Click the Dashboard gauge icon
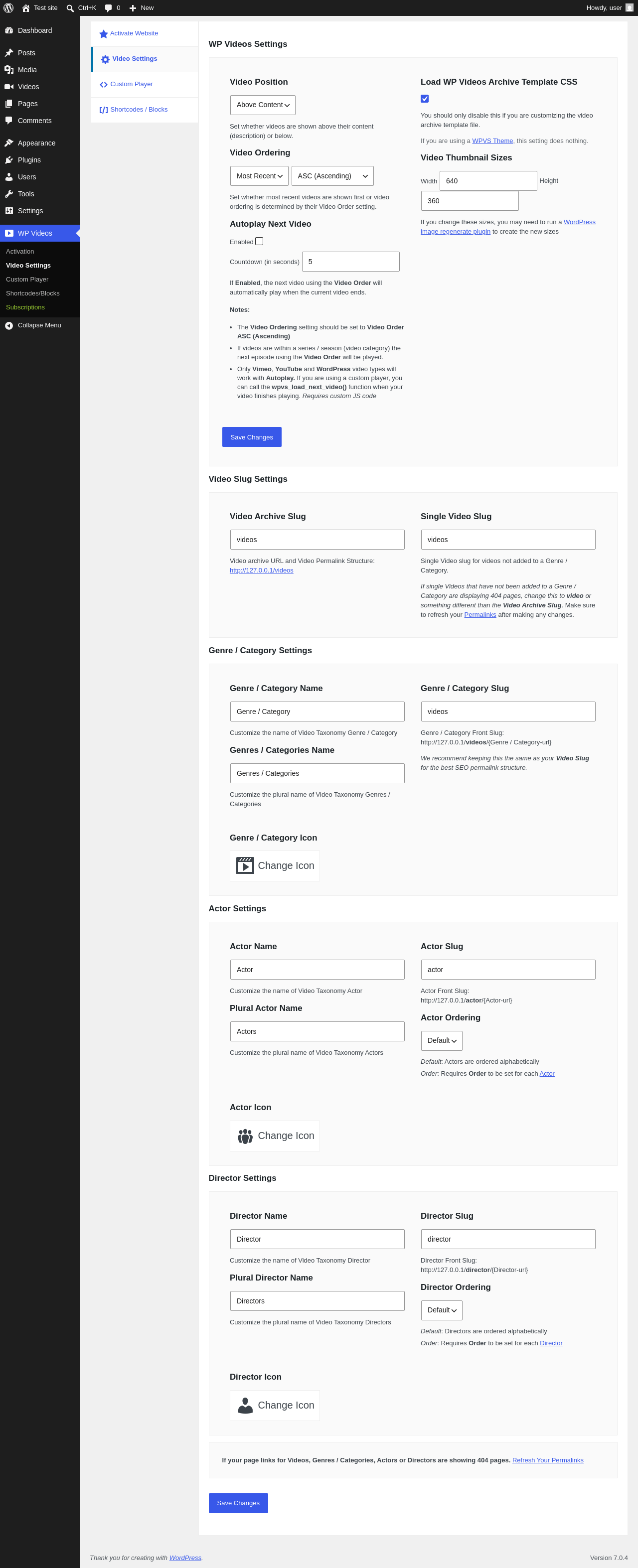 [x=9, y=30]
